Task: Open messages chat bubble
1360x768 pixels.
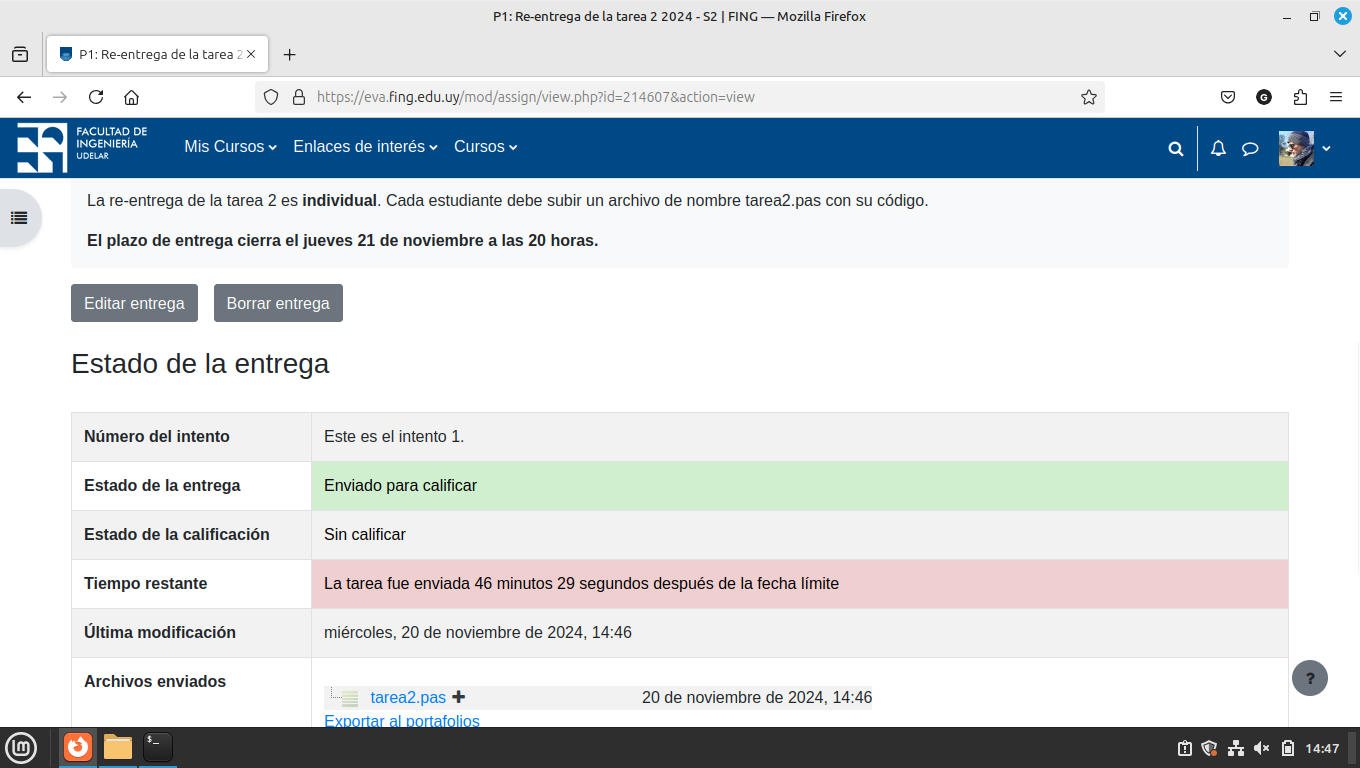Action: [x=1250, y=148]
